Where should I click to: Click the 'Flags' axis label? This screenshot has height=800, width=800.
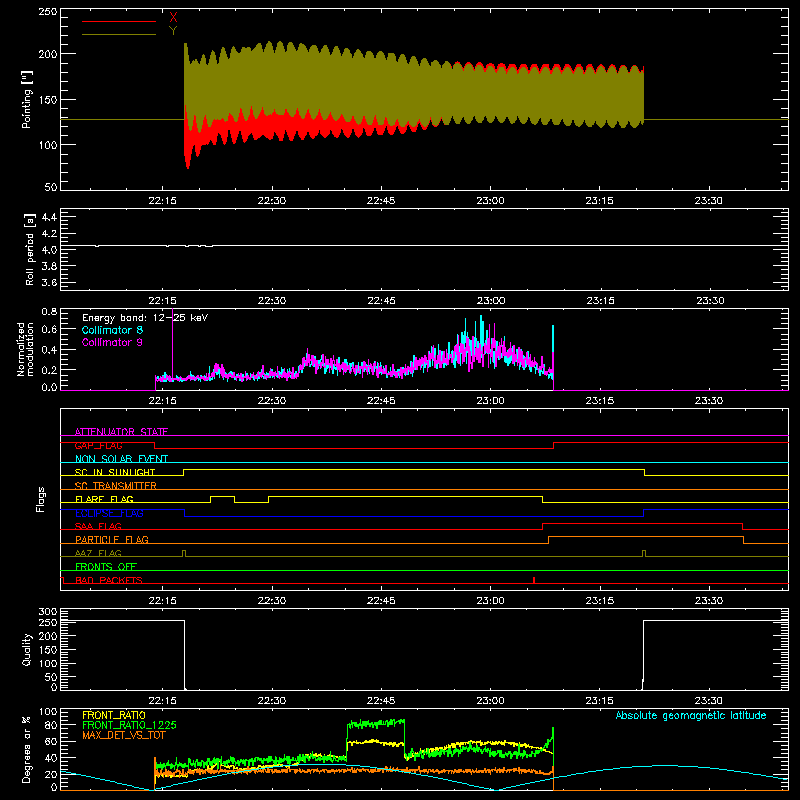pyautogui.click(x=41, y=499)
